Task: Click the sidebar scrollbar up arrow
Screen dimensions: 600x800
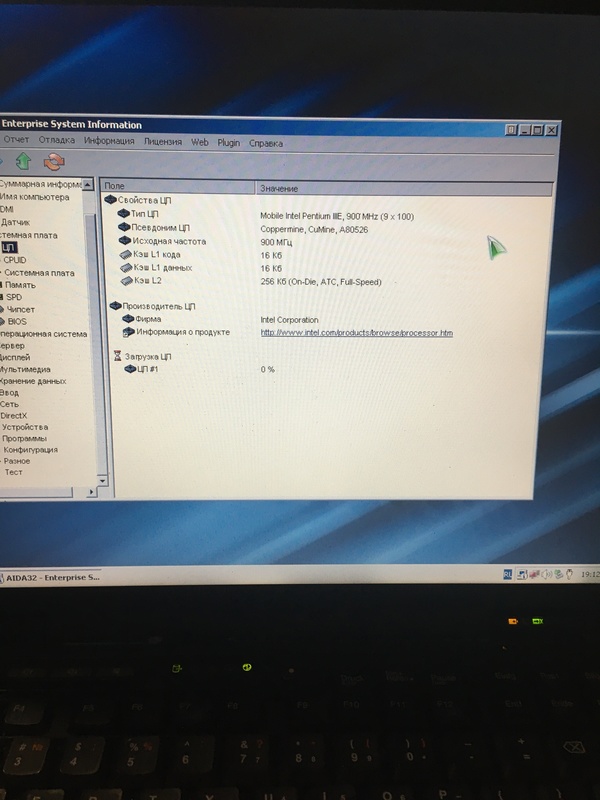Action: click(88, 184)
